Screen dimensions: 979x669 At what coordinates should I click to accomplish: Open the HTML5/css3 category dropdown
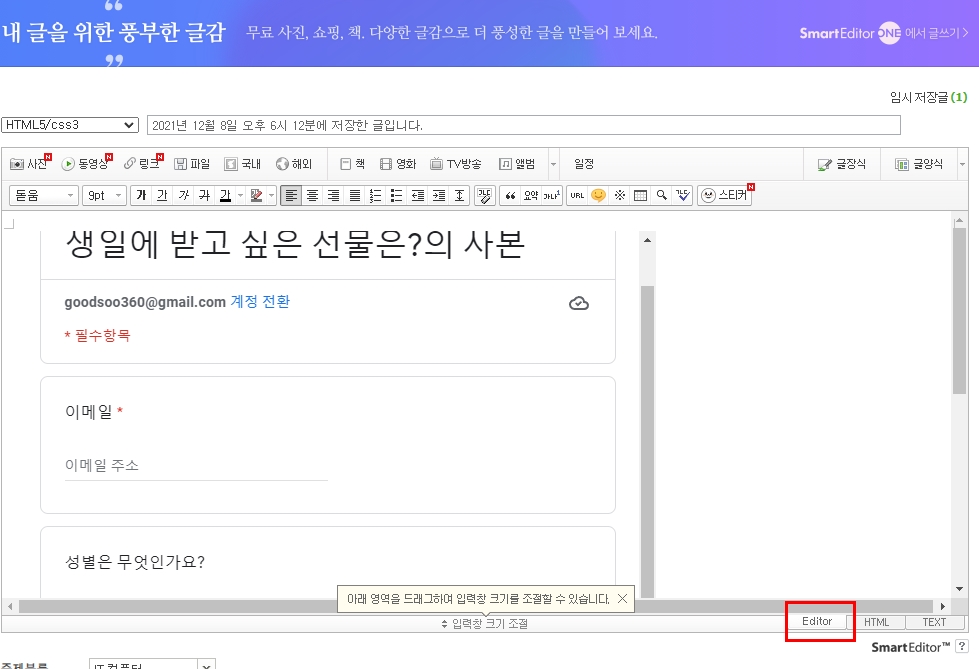(70, 125)
